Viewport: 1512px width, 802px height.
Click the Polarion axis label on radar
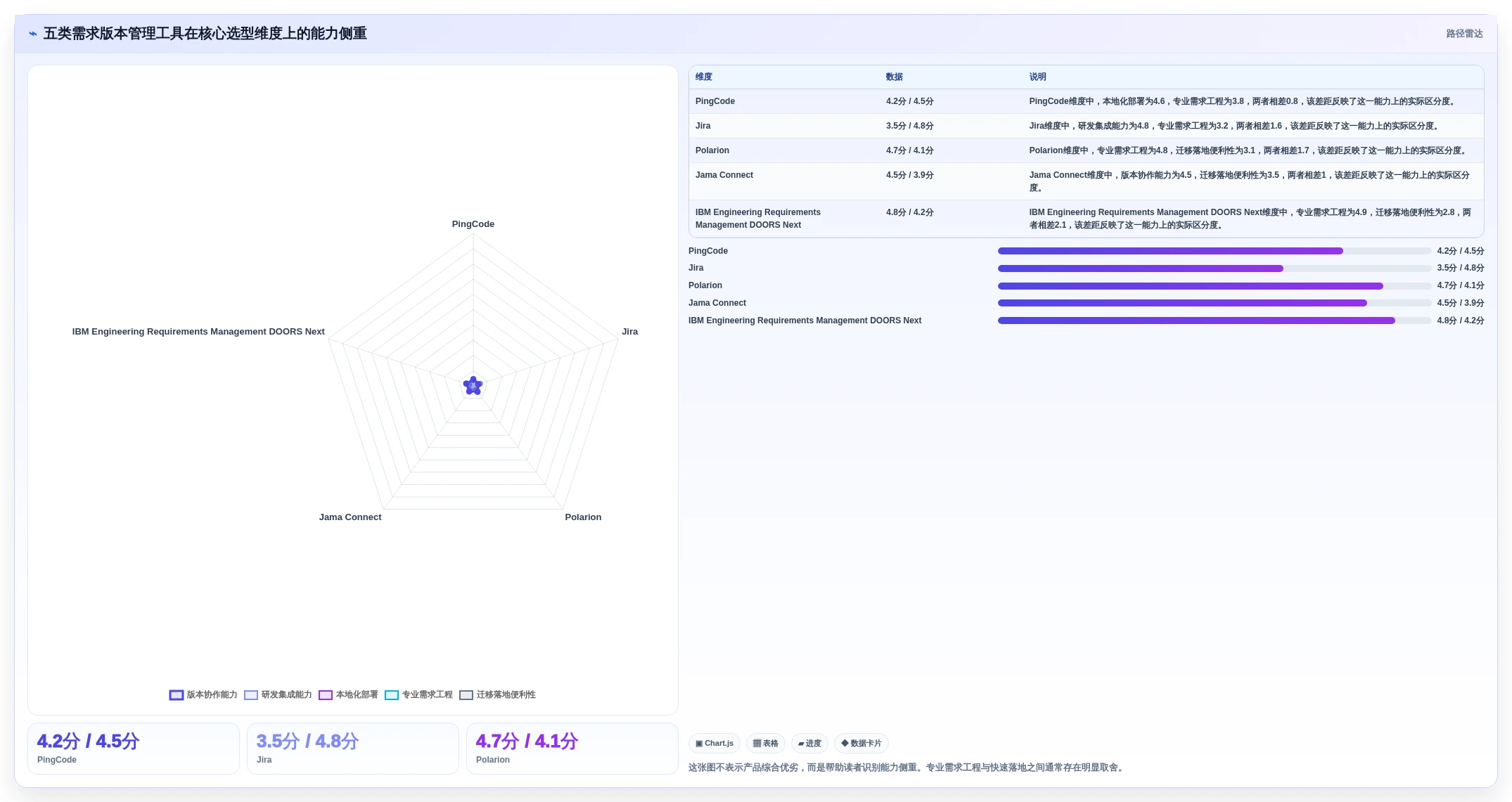tap(583, 517)
